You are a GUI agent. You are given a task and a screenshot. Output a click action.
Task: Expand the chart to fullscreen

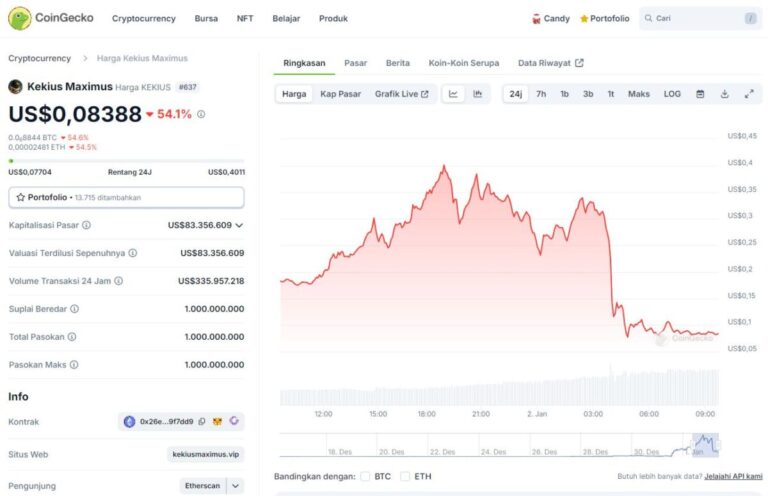tap(749, 94)
